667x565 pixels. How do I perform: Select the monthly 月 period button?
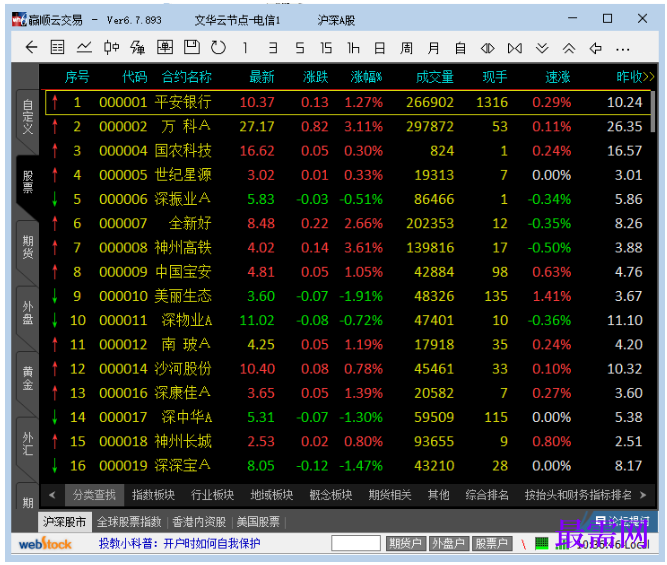tap(433, 48)
